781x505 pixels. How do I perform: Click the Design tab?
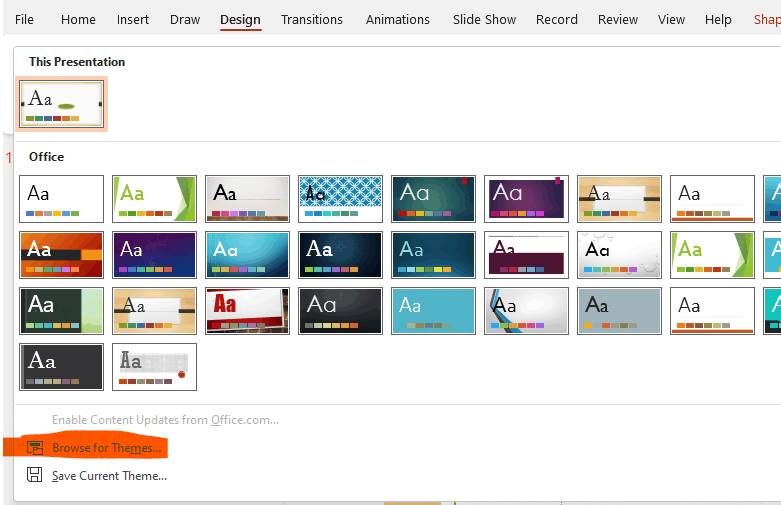(x=240, y=19)
